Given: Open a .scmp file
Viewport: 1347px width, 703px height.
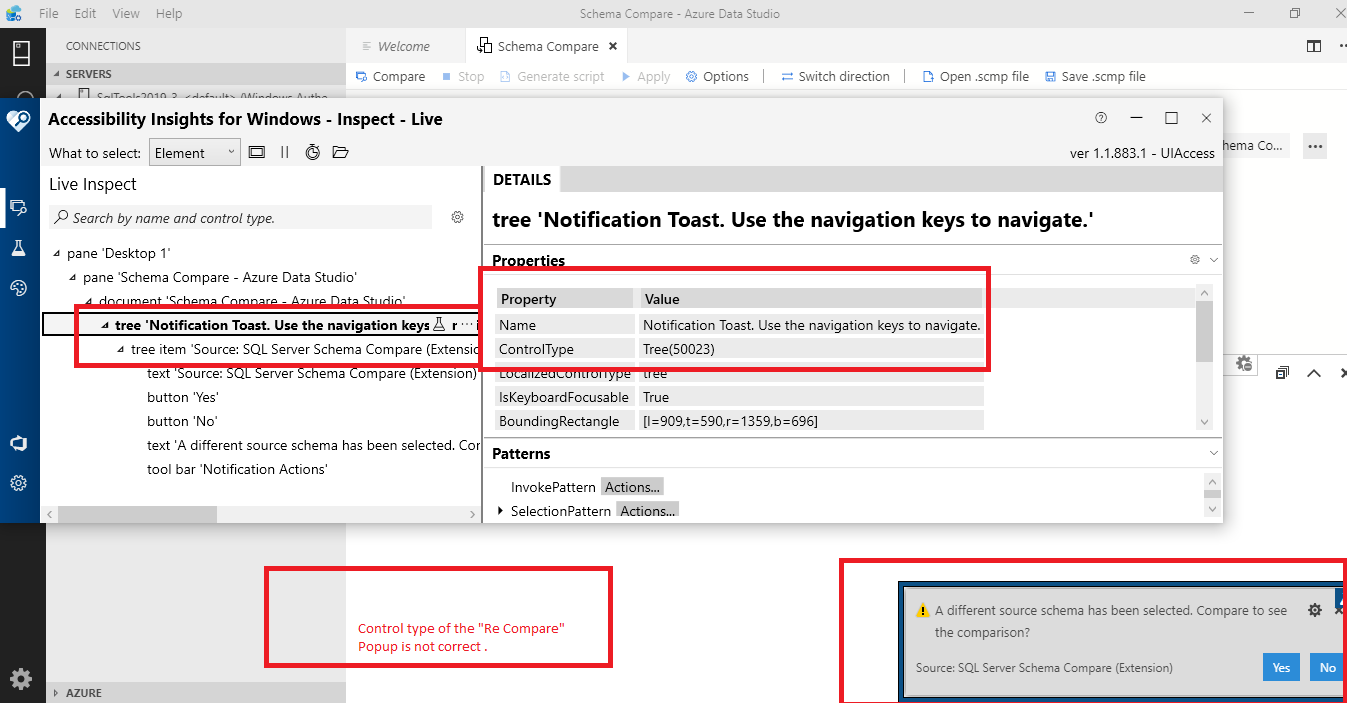Looking at the screenshot, I should tap(975, 76).
